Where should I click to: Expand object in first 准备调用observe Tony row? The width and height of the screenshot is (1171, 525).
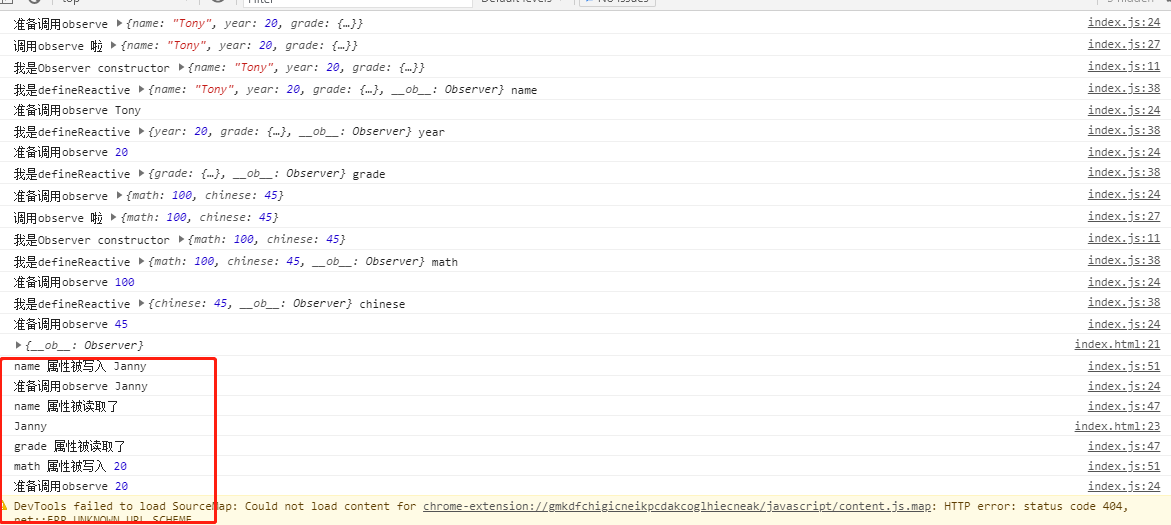tap(119, 24)
